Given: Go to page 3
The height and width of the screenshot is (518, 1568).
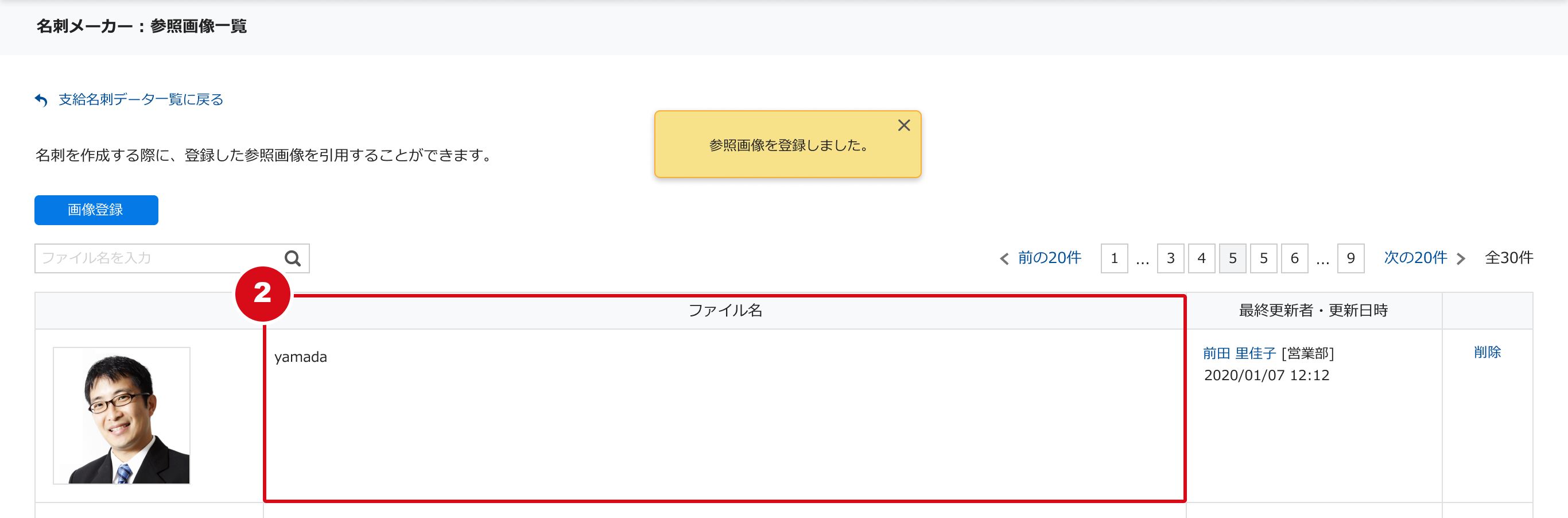Looking at the screenshot, I should [x=1170, y=258].
